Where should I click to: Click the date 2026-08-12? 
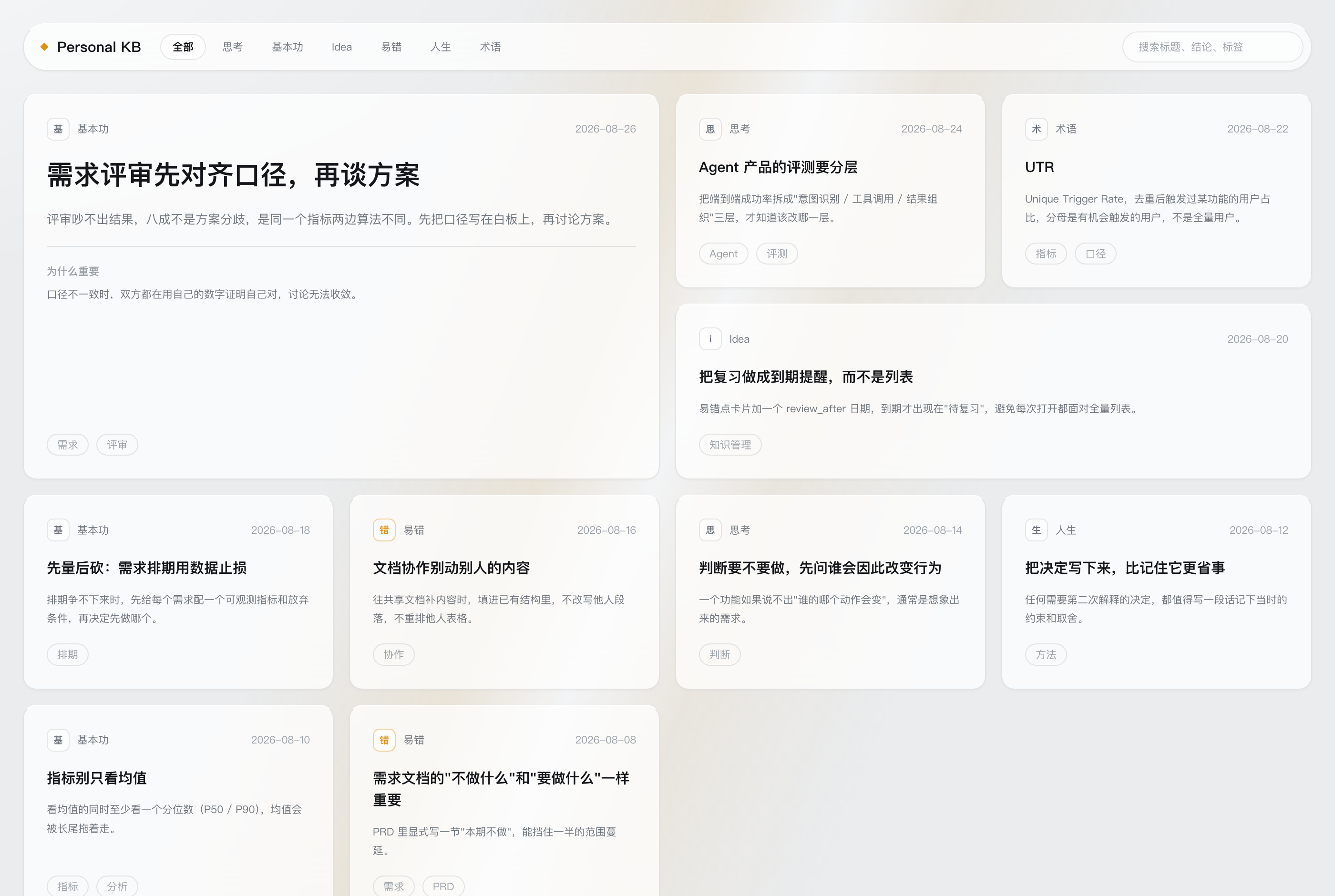coord(1259,530)
